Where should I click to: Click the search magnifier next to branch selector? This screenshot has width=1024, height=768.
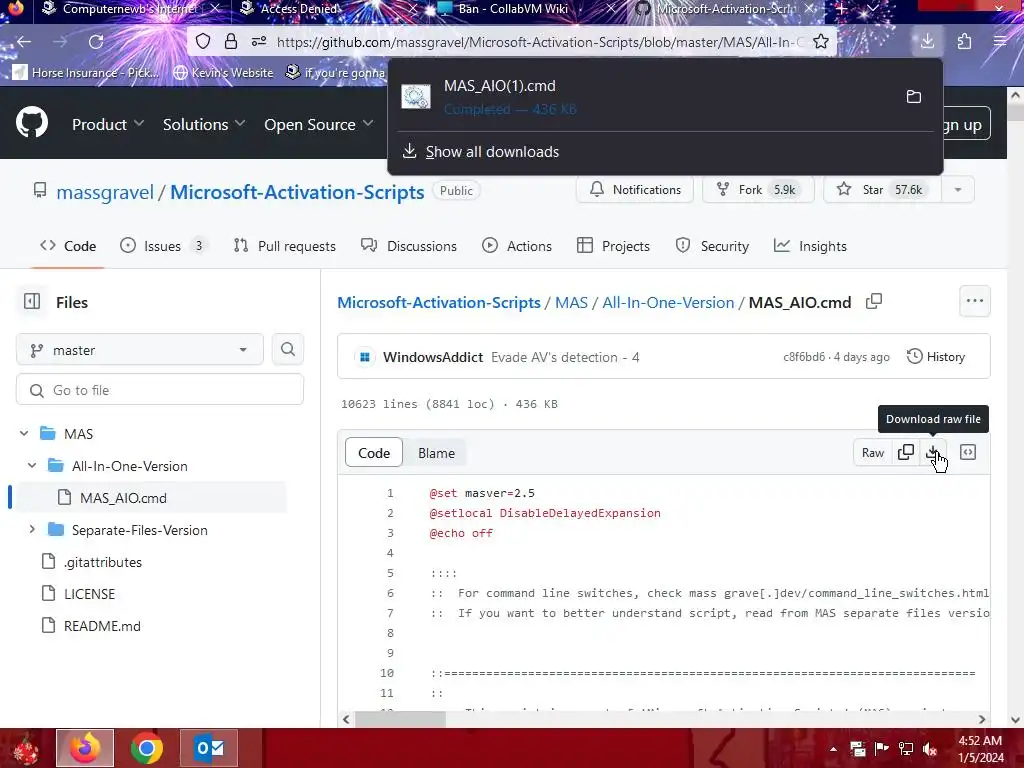point(288,349)
